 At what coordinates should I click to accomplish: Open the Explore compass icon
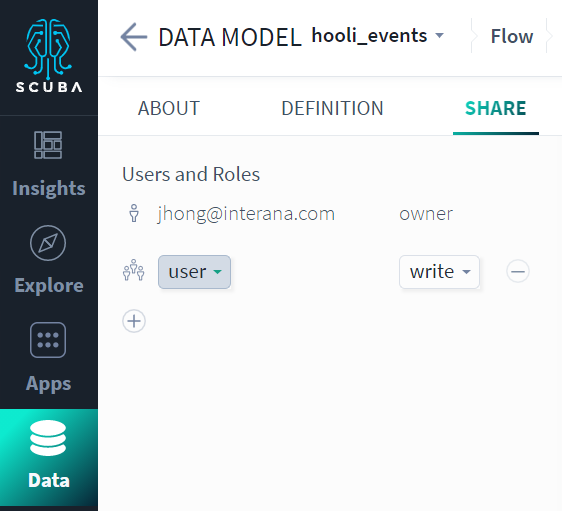point(48,243)
